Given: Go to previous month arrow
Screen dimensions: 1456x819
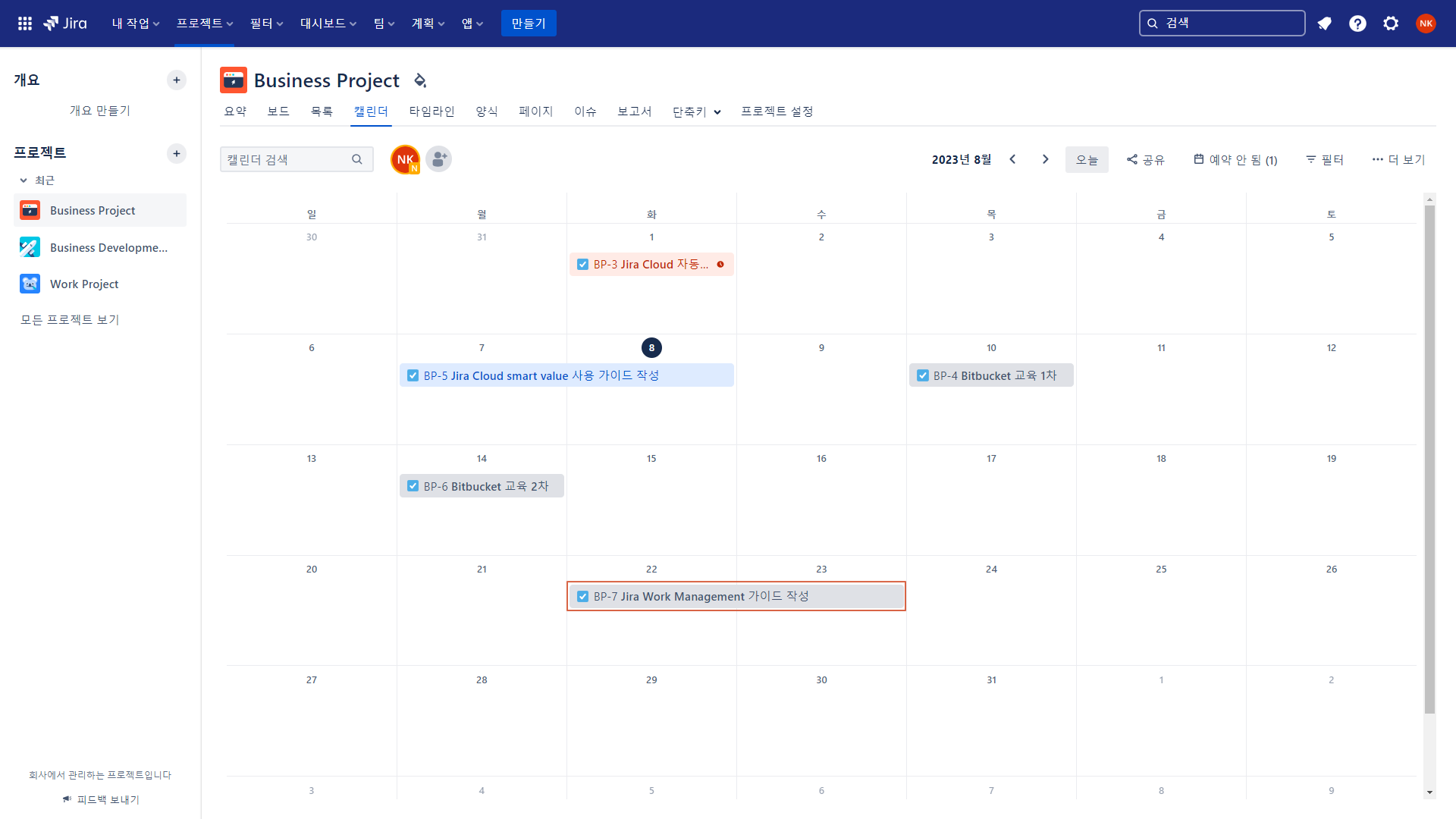Looking at the screenshot, I should pos(1012,159).
